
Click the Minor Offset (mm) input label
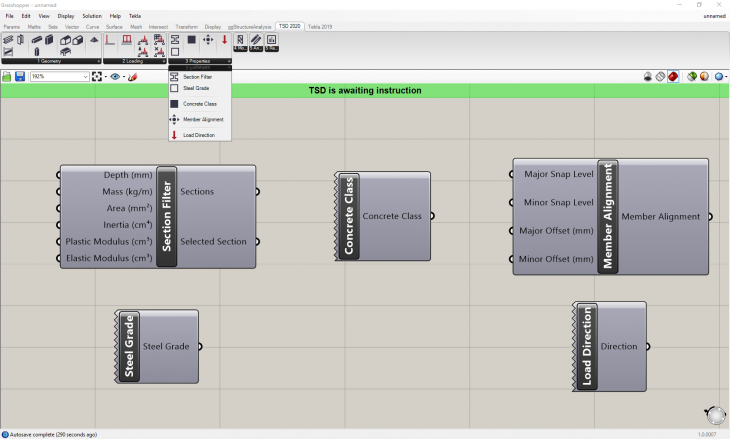pos(556,259)
